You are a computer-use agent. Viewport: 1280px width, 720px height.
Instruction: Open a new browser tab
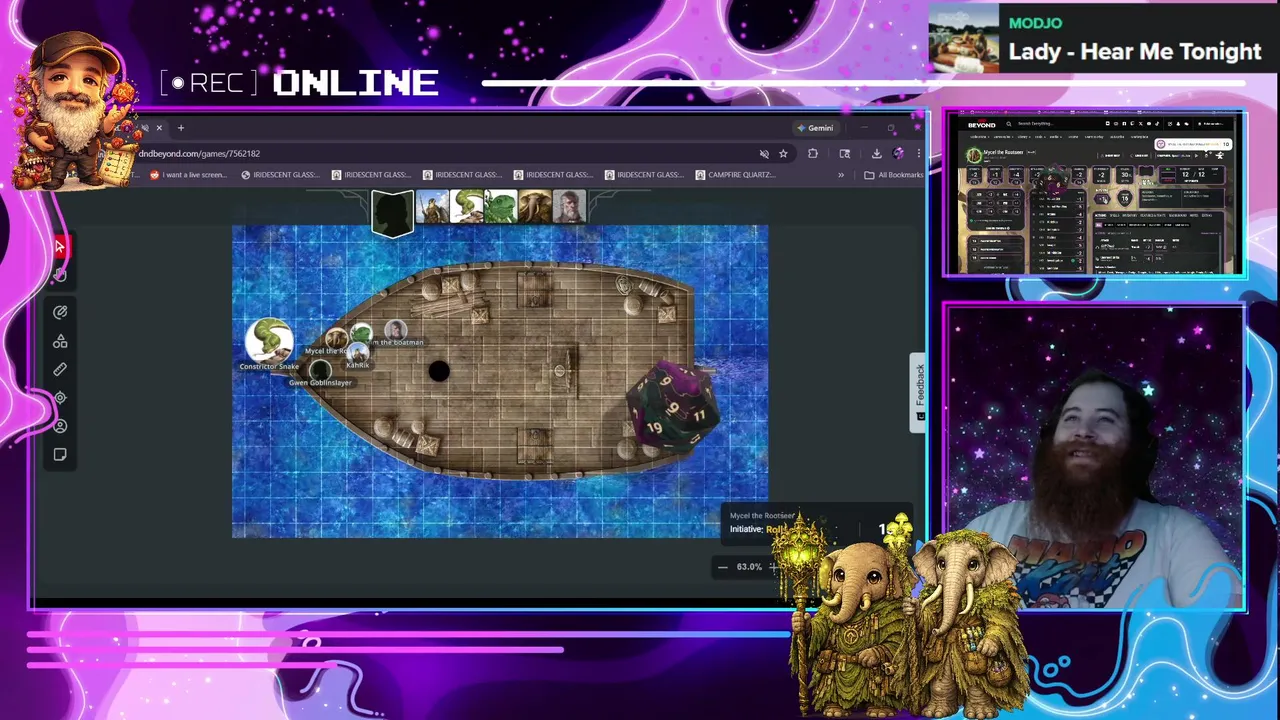[x=181, y=128]
